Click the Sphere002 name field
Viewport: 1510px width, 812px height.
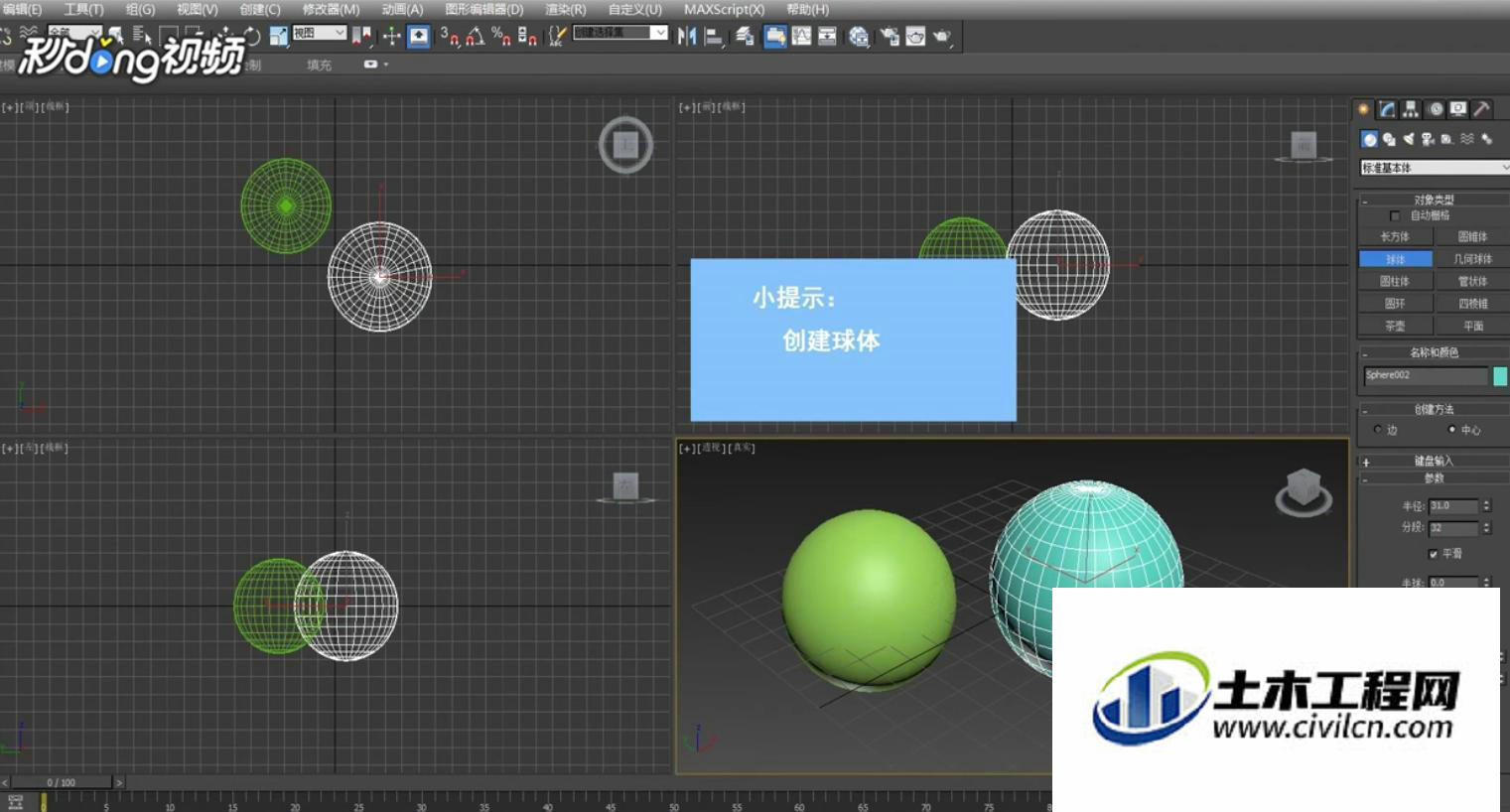[x=1426, y=375]
